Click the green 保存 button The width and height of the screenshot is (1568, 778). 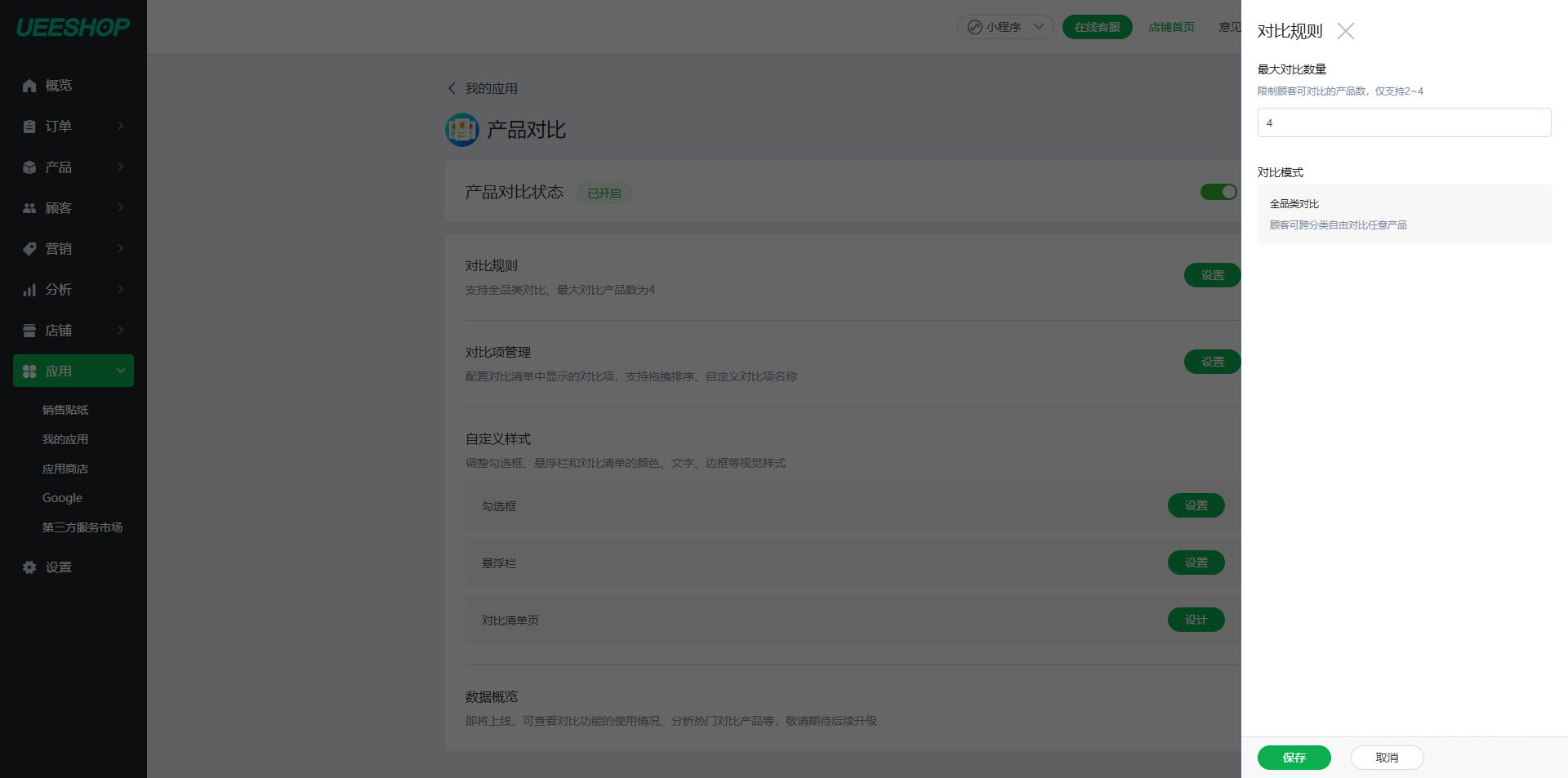pos(1294,758)
